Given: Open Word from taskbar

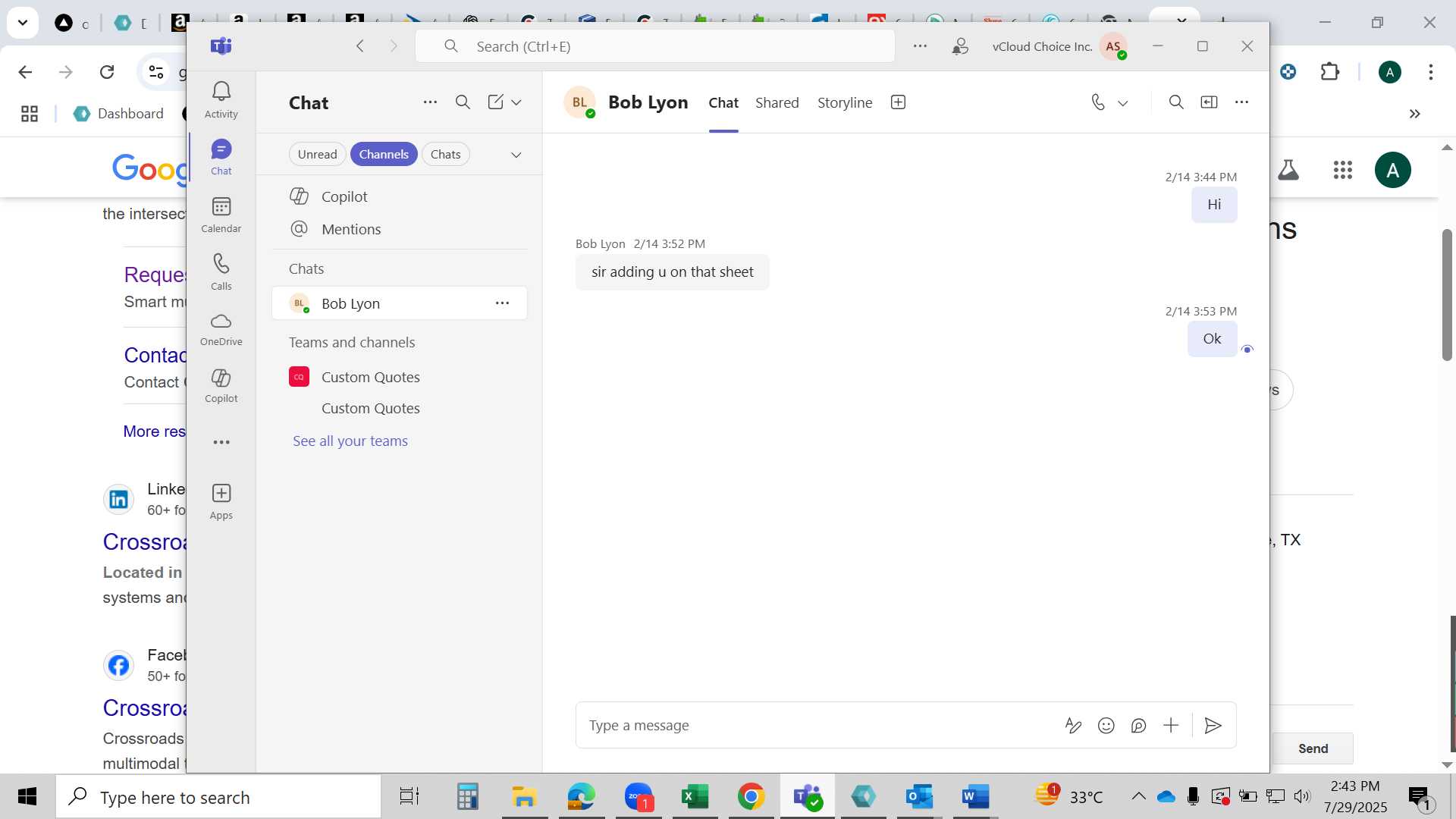Looking at the screenshot, I should (975, 797).
